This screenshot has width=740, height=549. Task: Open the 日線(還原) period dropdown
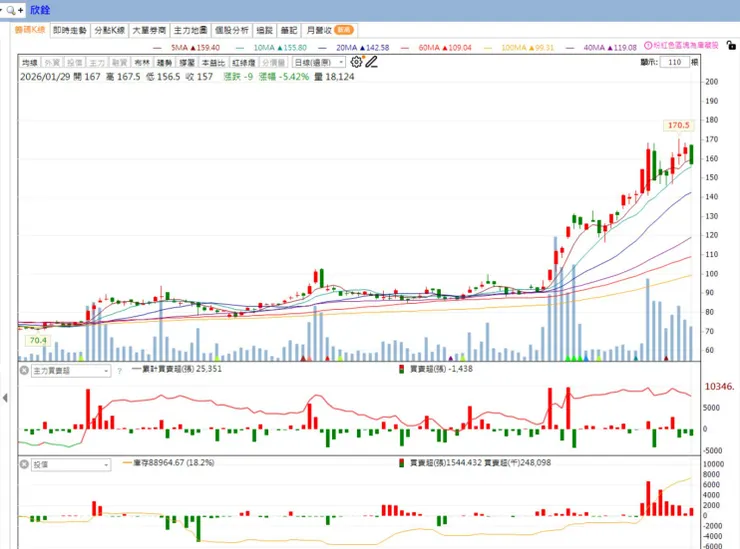point(319,62)
